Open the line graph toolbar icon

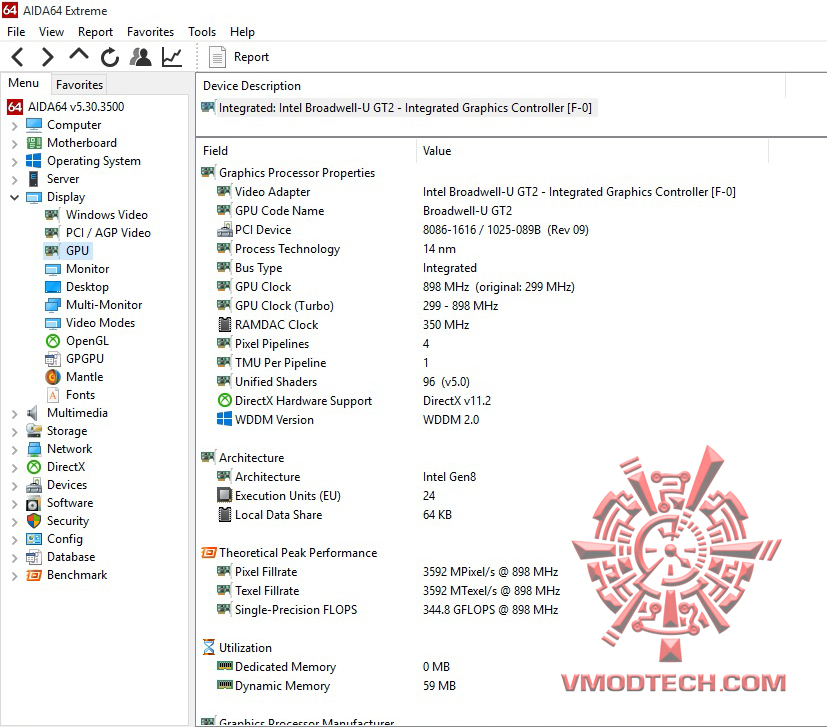(172, 57)
